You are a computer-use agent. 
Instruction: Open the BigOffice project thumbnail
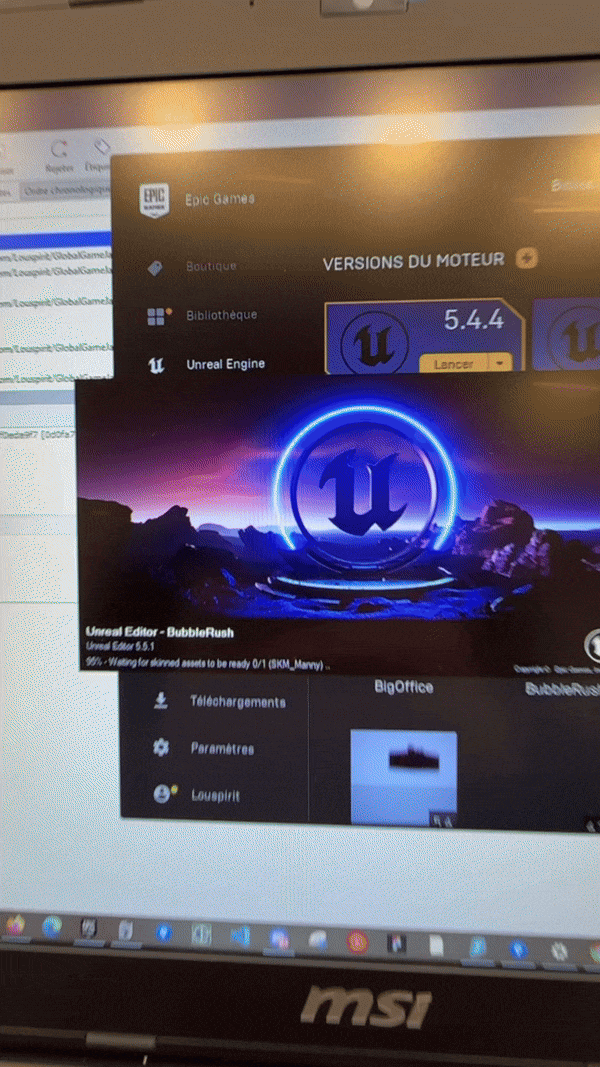(x=403, y=778)
